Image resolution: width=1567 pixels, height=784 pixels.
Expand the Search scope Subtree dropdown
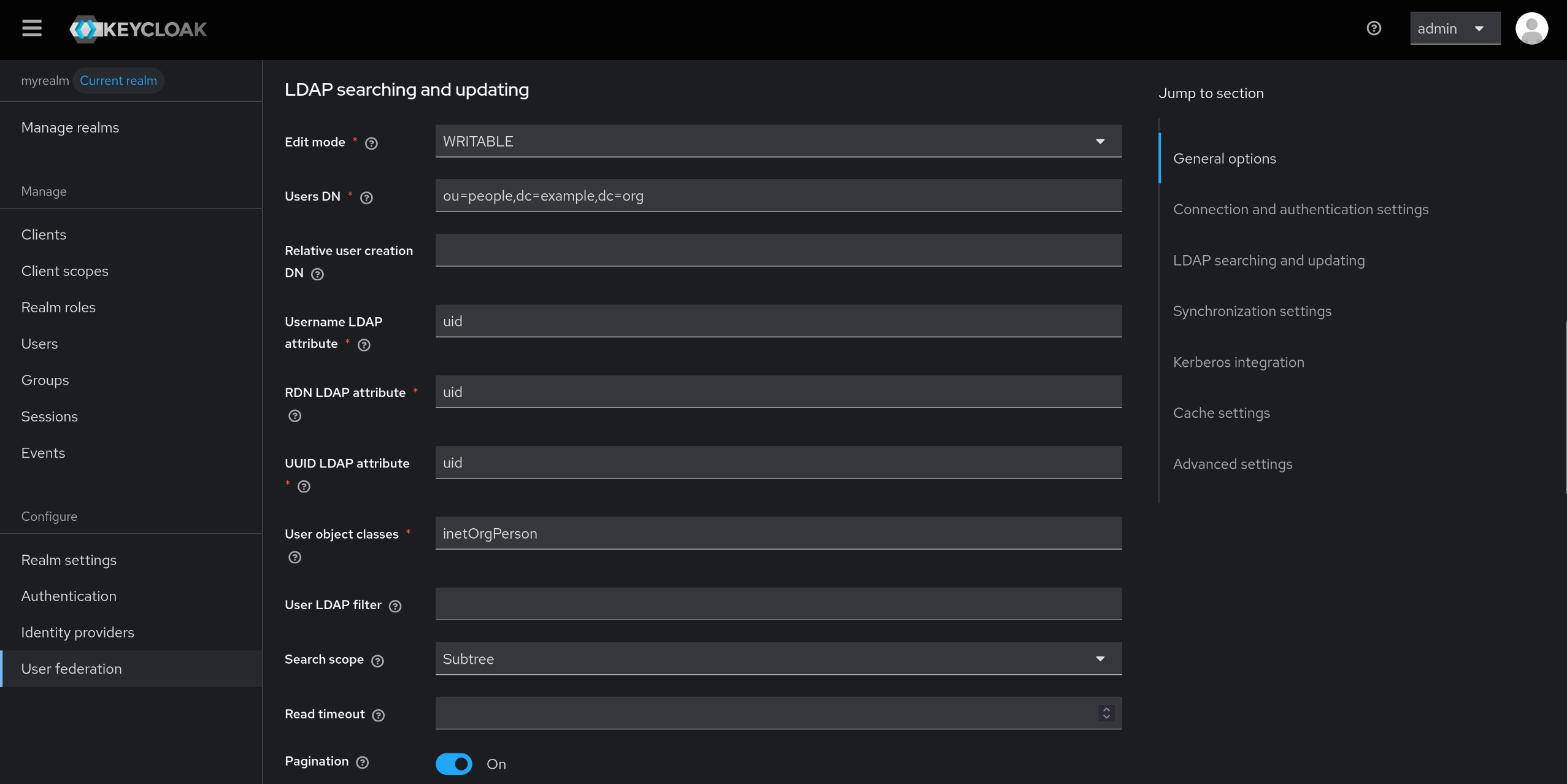click(778, 659)
